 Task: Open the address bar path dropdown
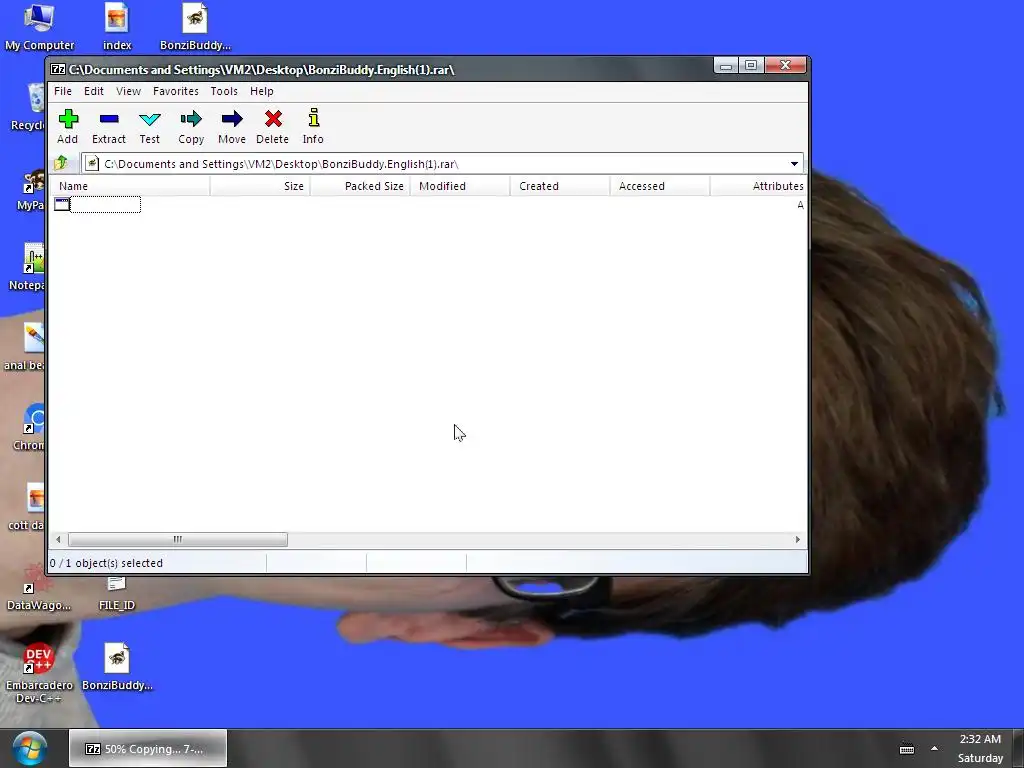click(794, 163)
